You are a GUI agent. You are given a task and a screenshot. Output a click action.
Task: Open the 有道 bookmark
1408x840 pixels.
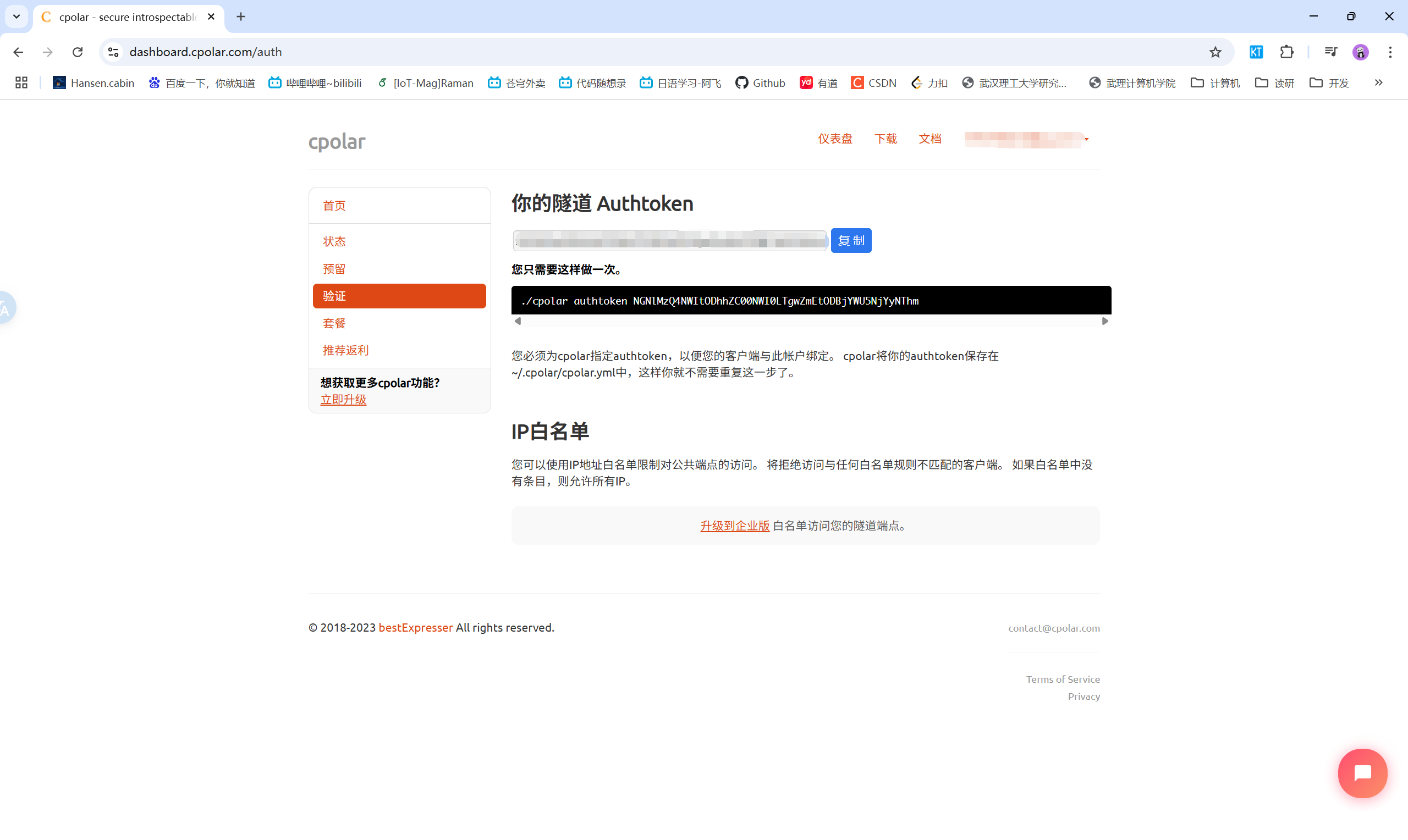[x=817, y=82]
